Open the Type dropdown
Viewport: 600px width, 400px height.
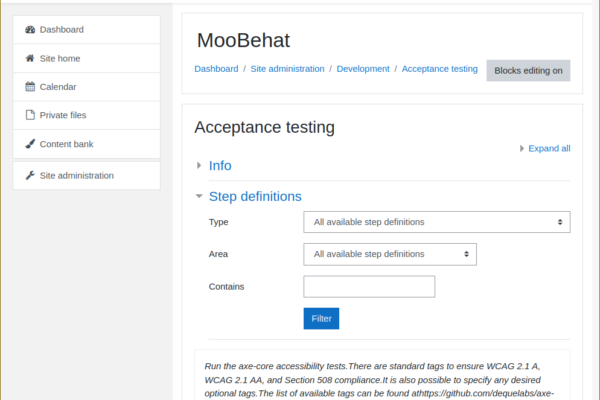pos(437,222)
